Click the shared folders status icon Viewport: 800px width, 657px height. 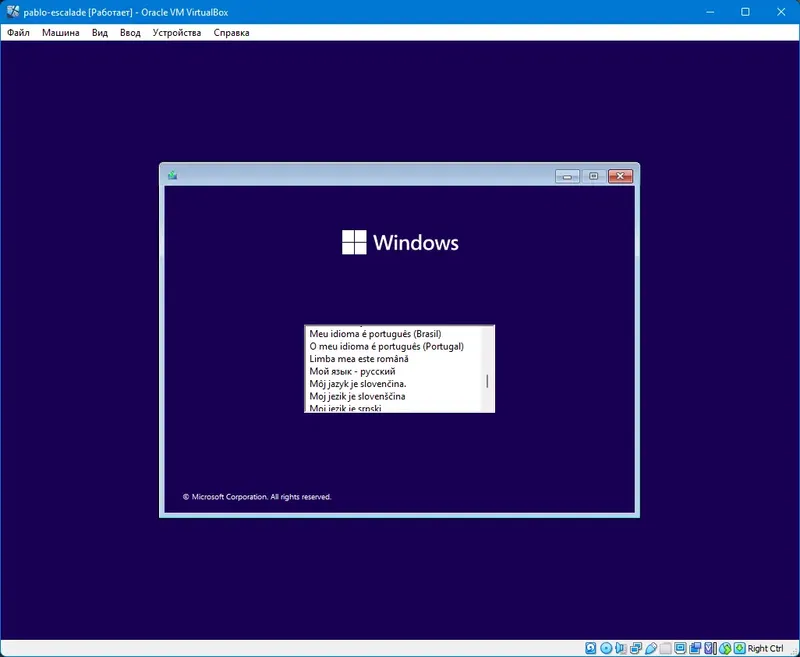coord(664,648)
